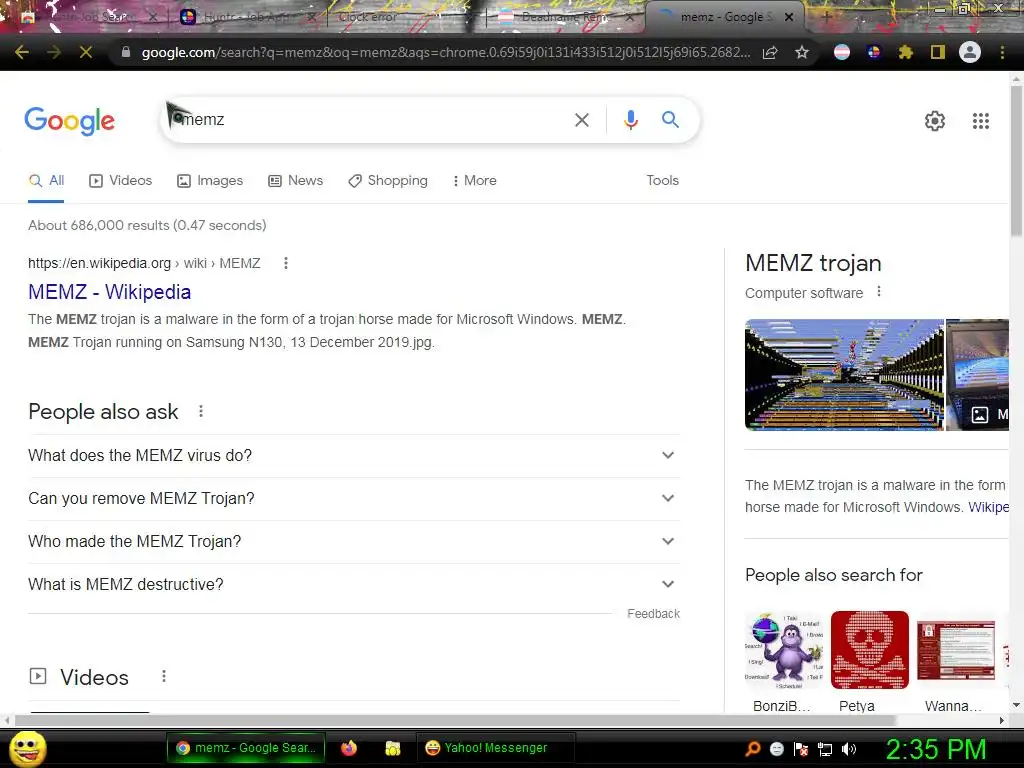Open options dots beside Wikipedia result URL

[285, 263]
